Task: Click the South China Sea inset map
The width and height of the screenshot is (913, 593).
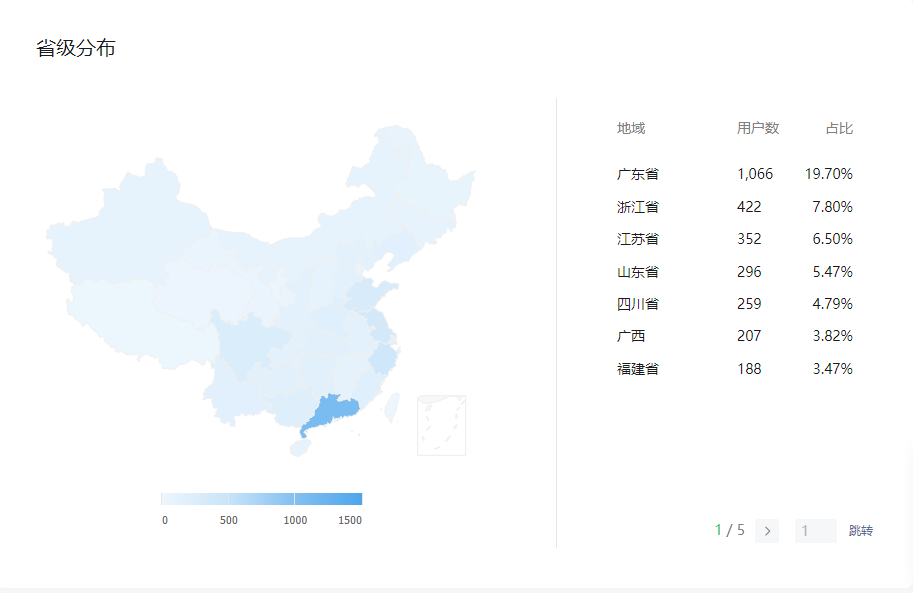Action: pyautogui.click(x=441, y=425)
